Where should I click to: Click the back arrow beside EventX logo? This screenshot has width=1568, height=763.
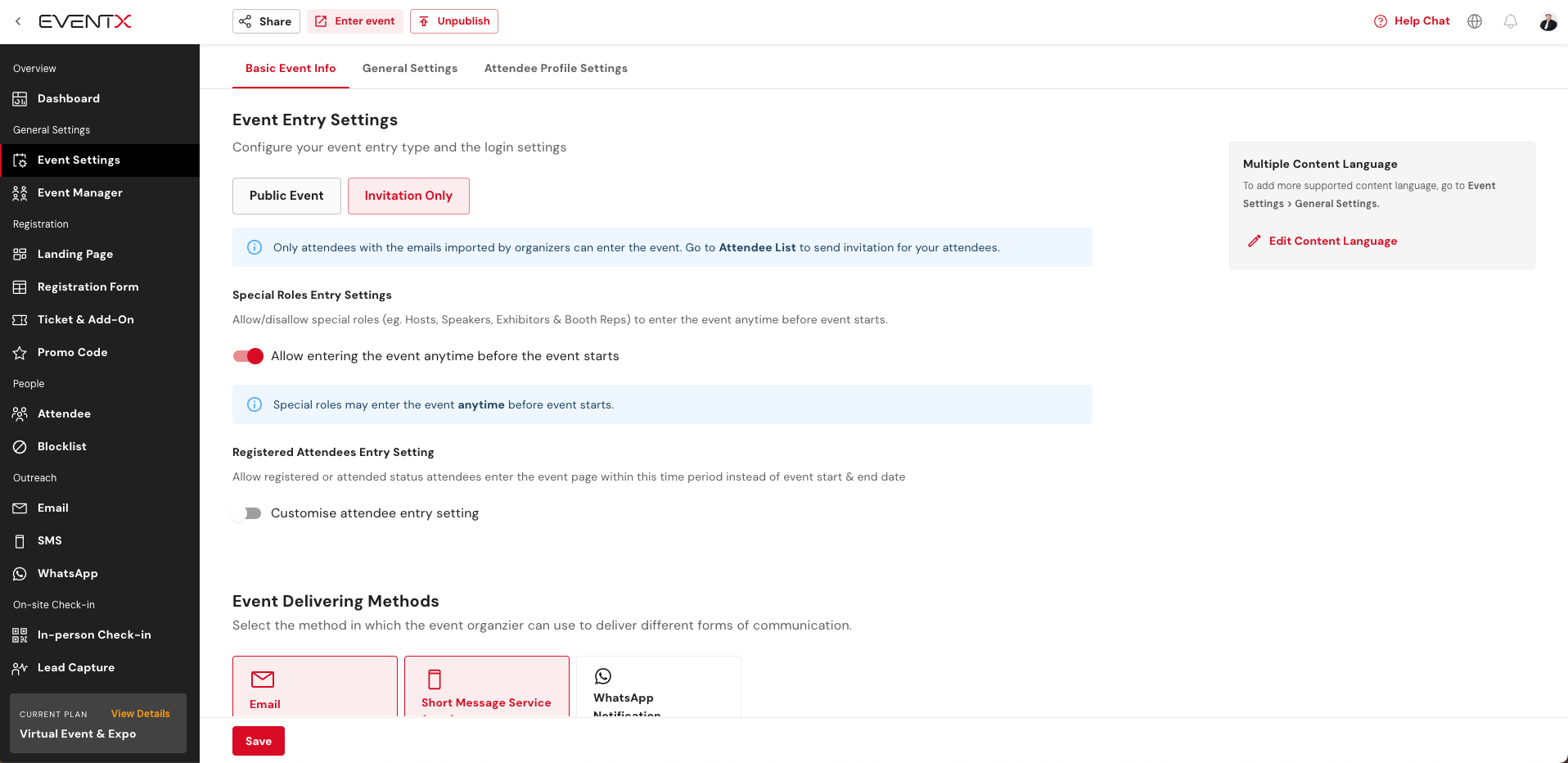click(x=18, y=21)
